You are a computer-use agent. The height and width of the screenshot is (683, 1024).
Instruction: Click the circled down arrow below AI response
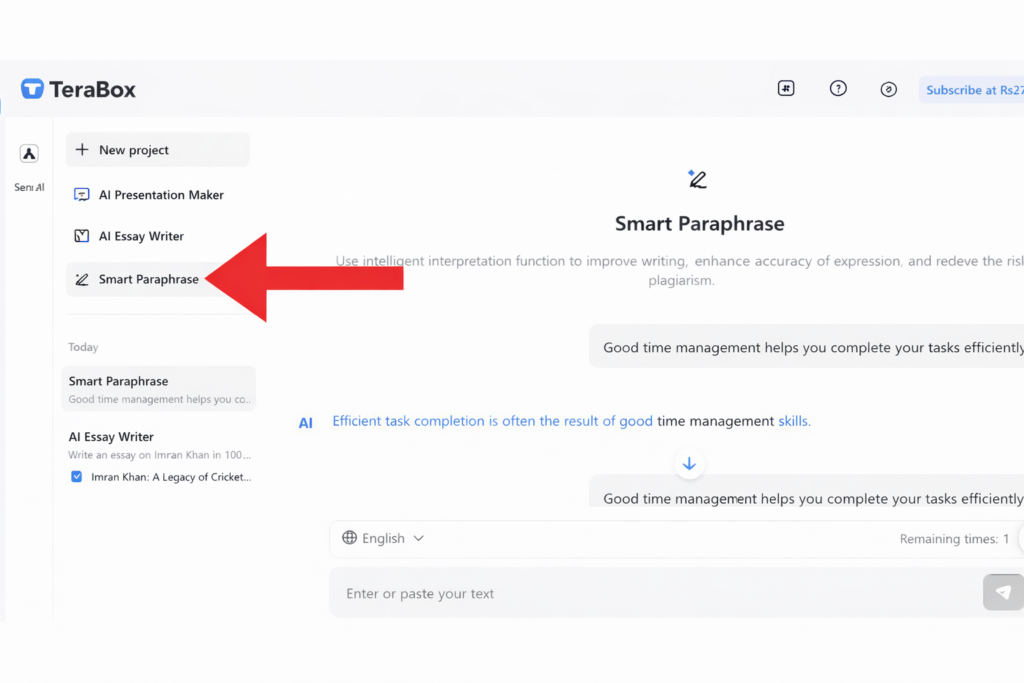[x=689, y=464]
